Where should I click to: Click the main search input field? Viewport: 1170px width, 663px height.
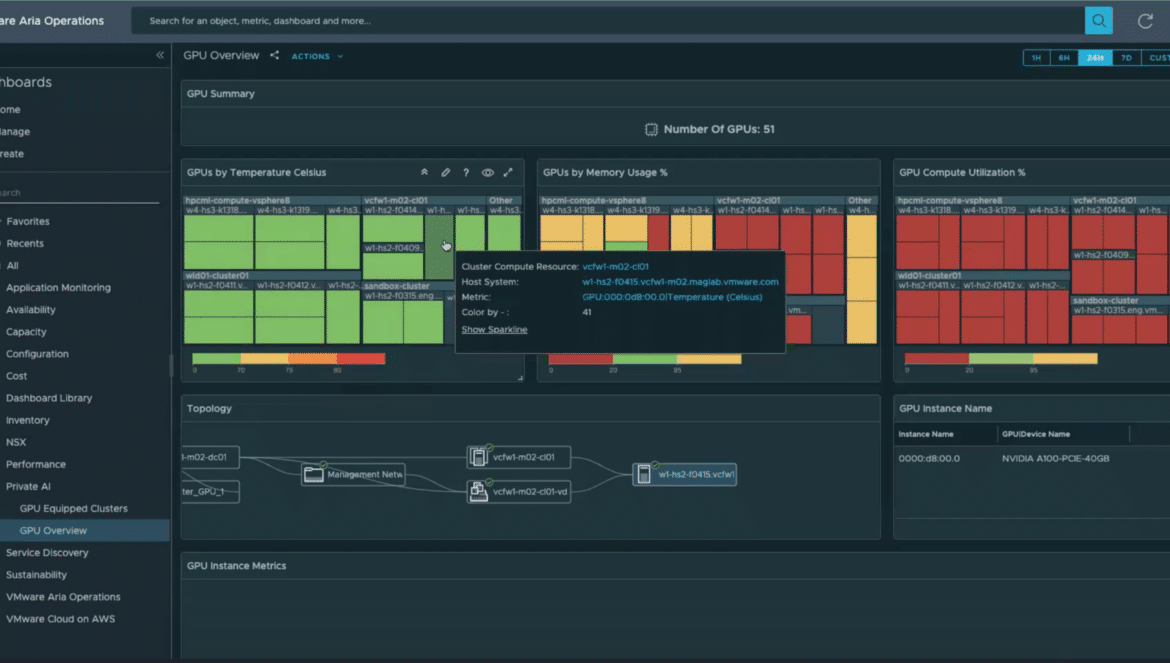(x=608, y=21)
